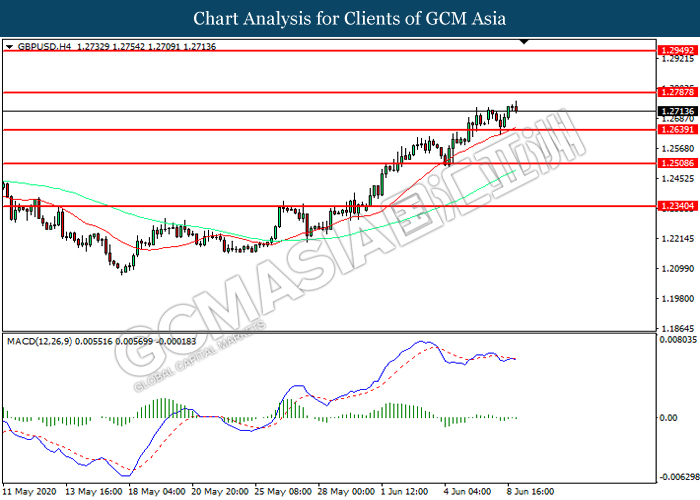Screen dimensions: 700x500
Task: Click the MACD(12,26,9) indicator label
Action: click(39, 341)
